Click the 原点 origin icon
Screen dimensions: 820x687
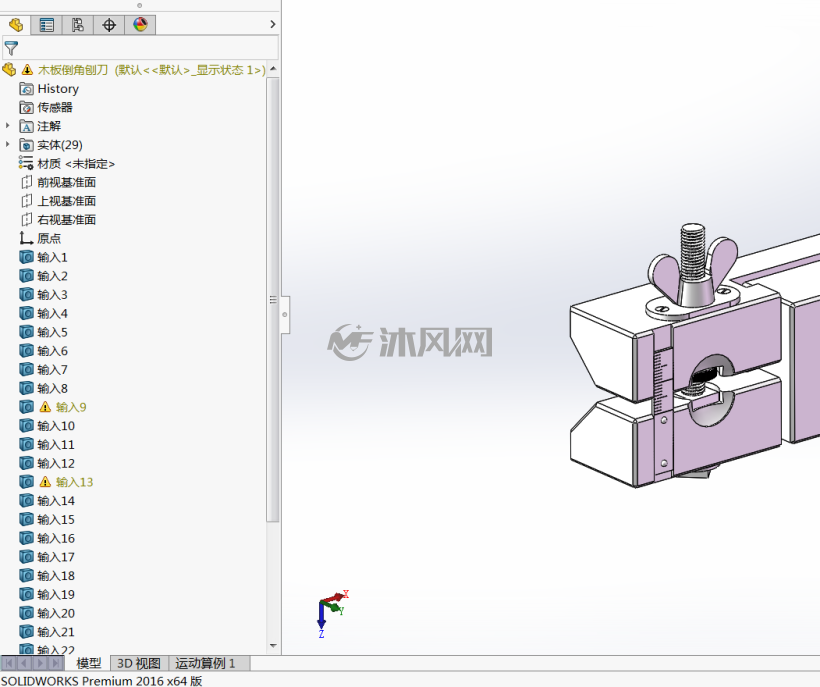pos(26,238)
